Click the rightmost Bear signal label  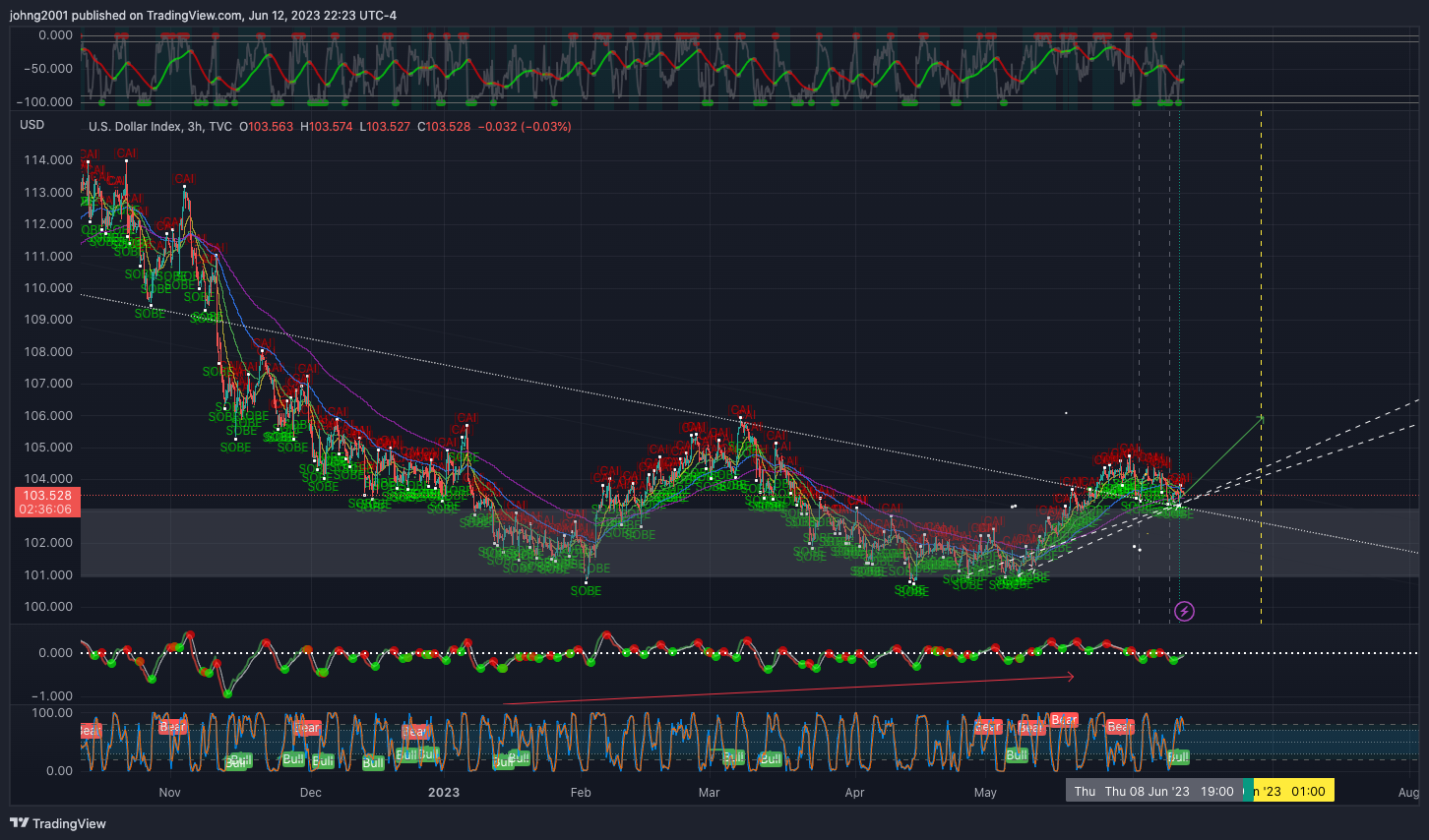[x=1120, y=727]
